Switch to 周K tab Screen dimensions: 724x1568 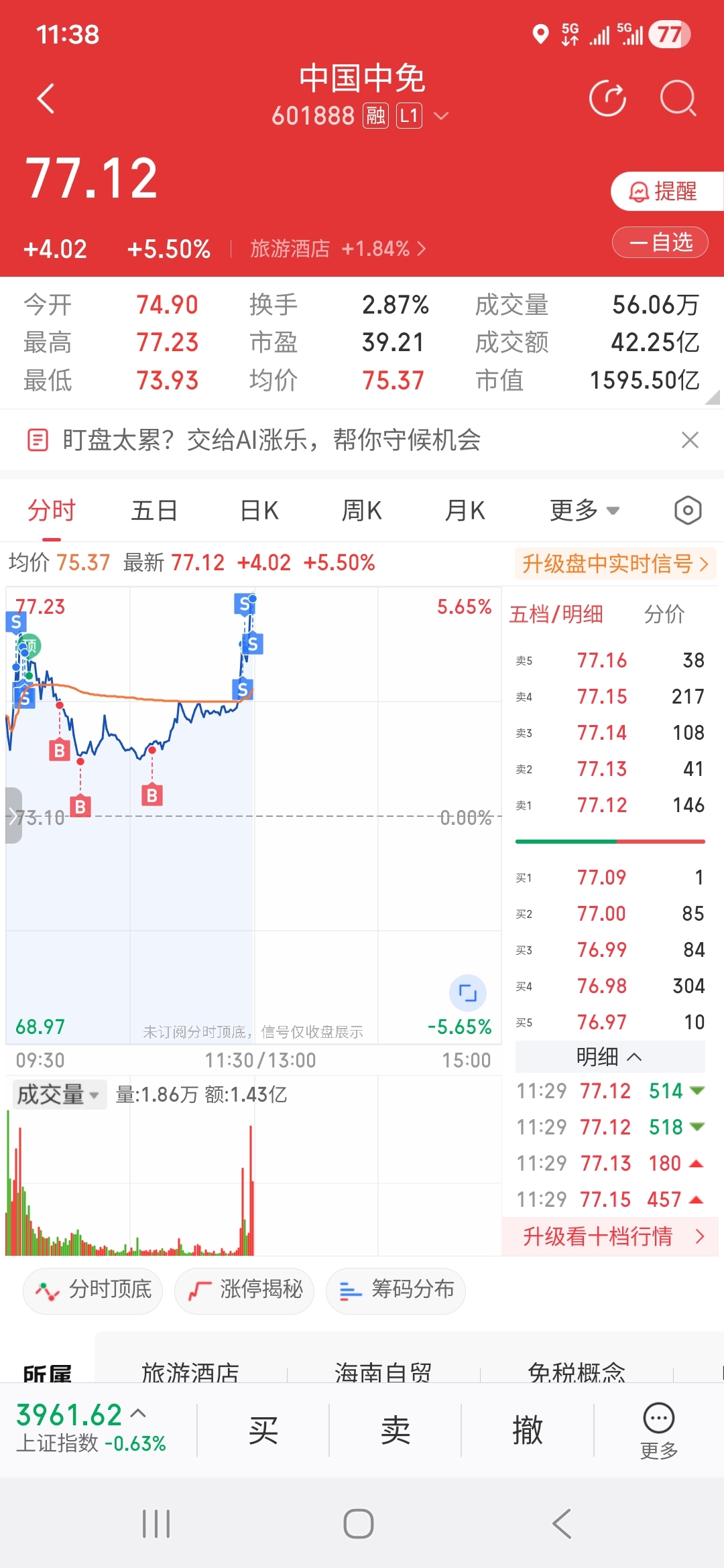(361, 511)
